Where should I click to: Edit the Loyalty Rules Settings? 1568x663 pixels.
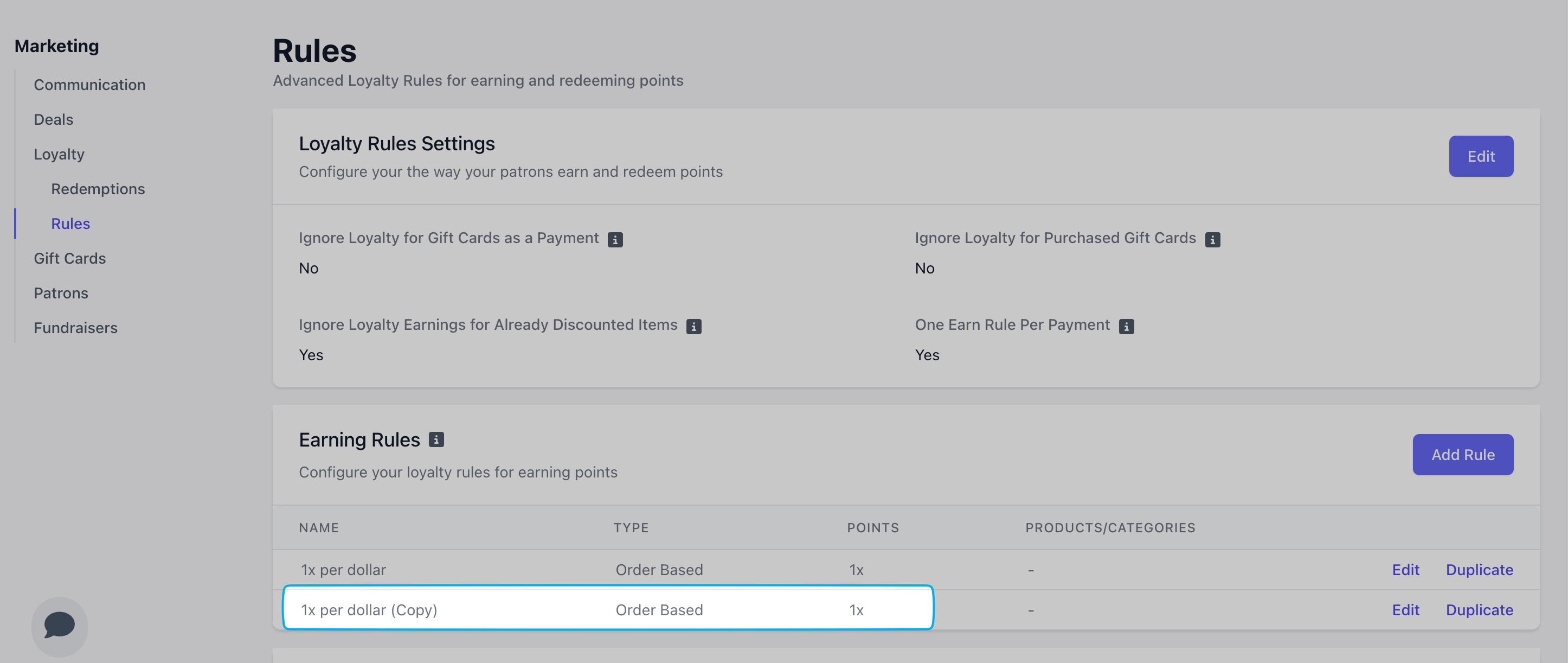click(1480, 157)
